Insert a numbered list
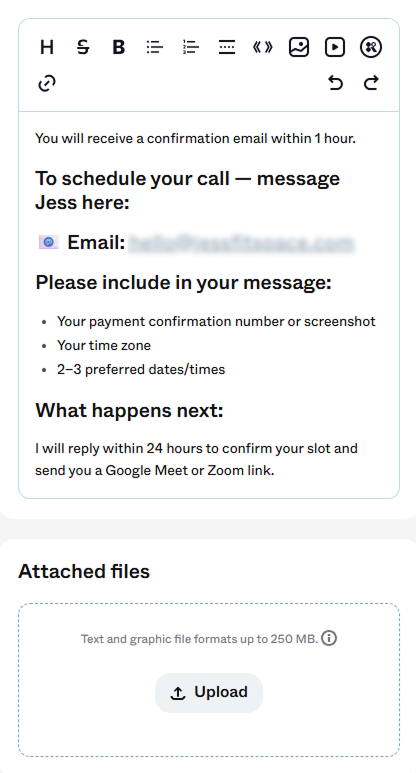The image size is (416, 773). pos(191,47)
